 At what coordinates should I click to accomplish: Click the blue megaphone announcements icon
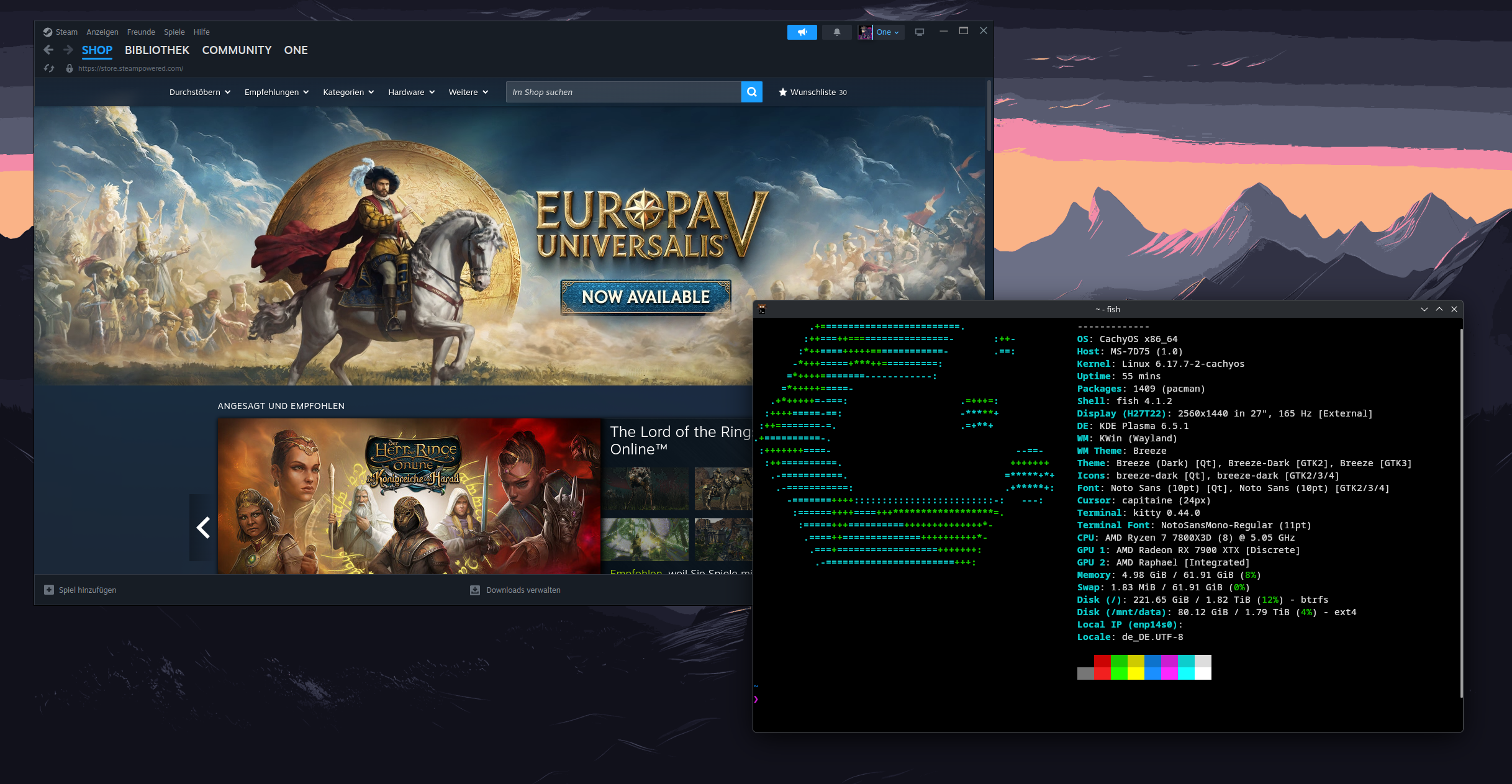802,32
